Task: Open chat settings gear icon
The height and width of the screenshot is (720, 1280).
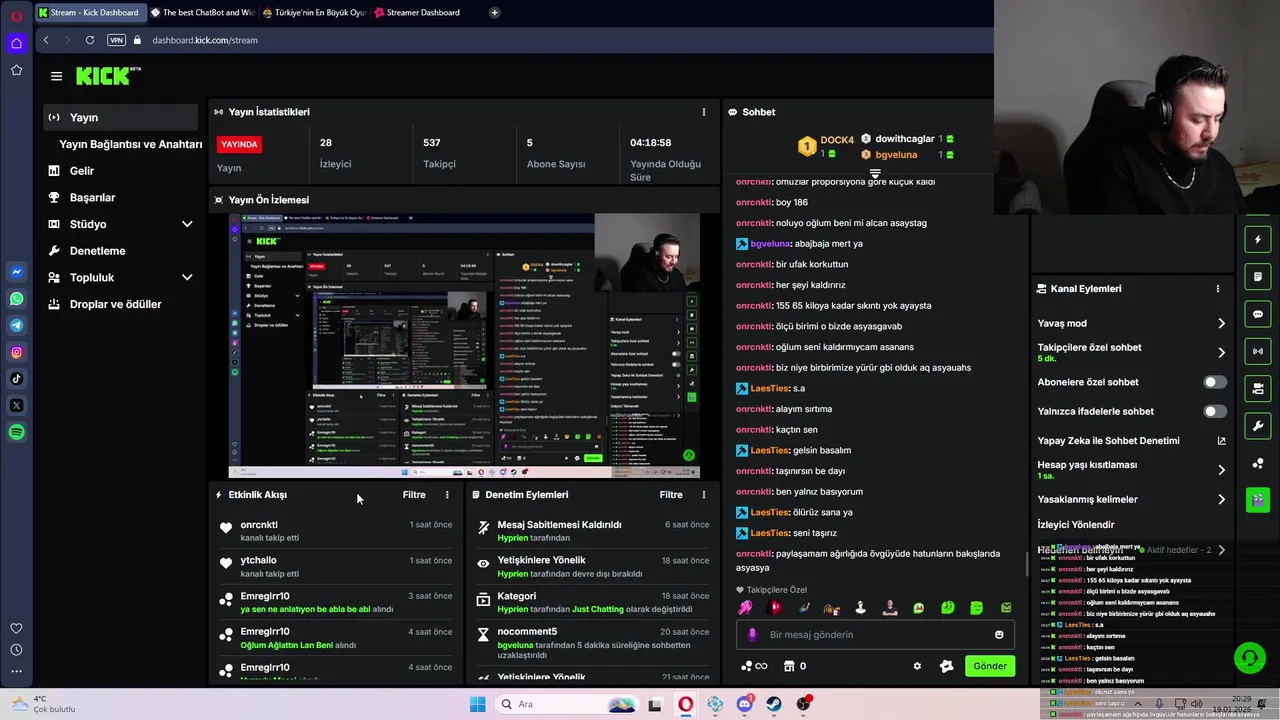Action: 917,666
